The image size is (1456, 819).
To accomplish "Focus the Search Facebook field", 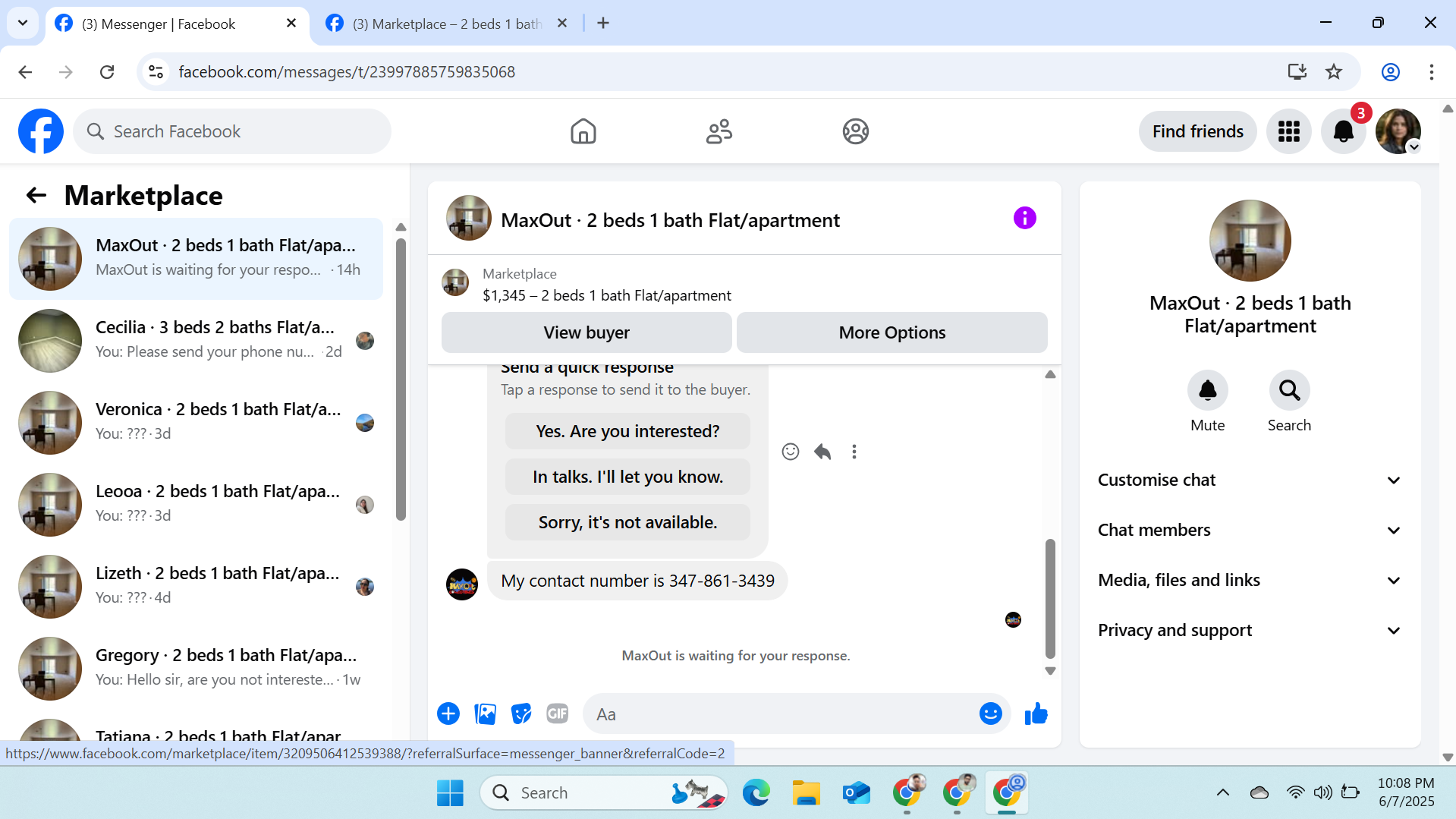I will 232,131.
